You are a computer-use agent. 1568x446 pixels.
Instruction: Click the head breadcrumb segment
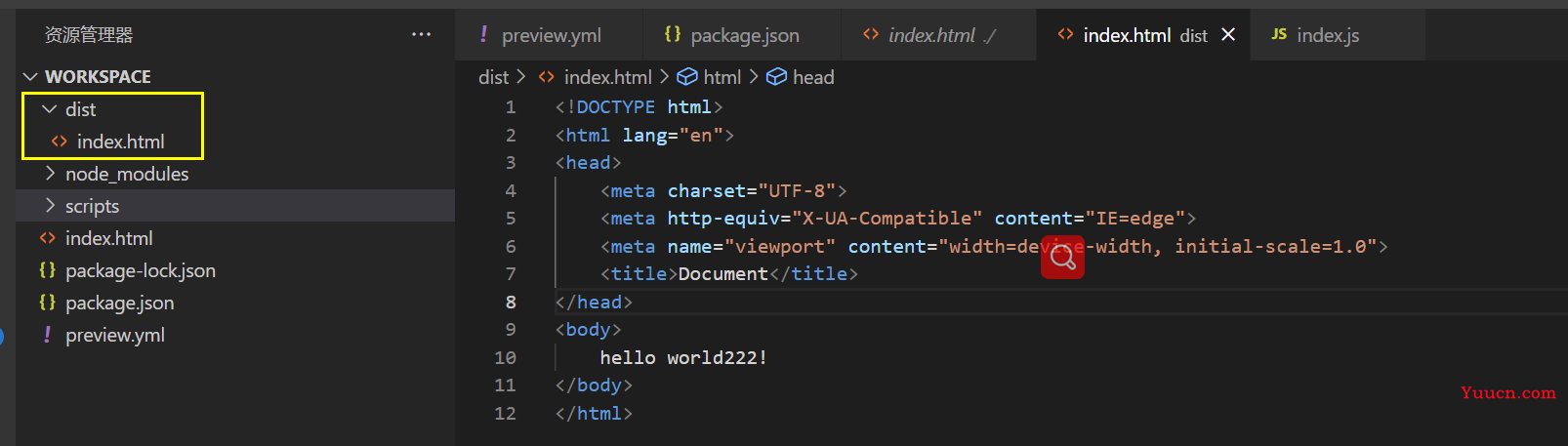(813, 77)
